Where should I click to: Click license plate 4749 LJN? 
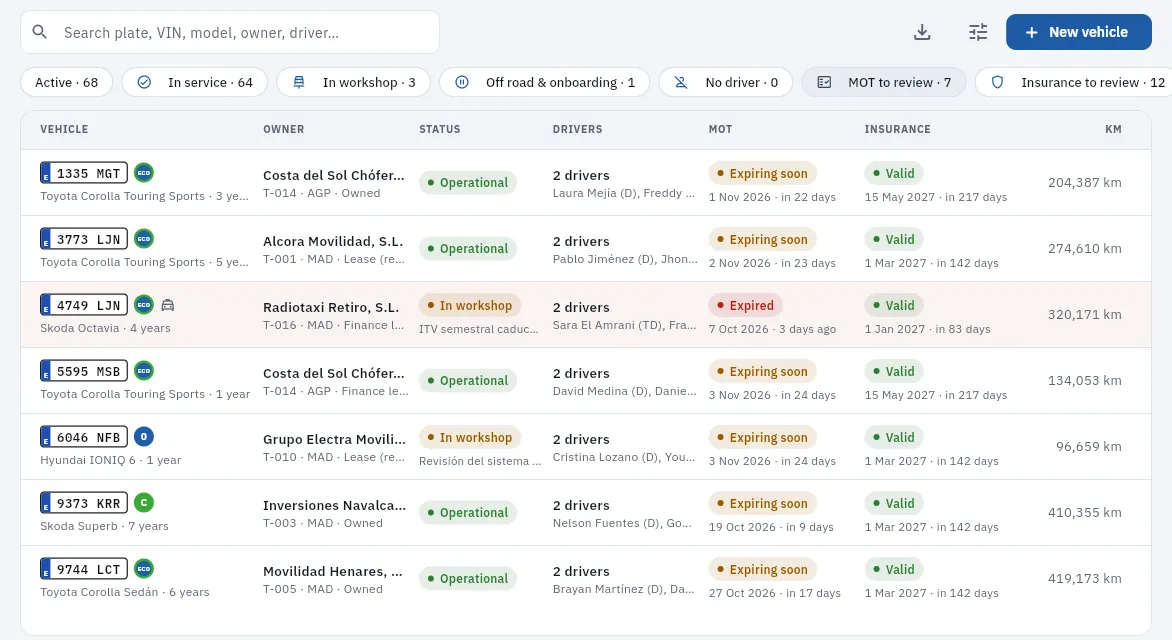click(x=84, y=305)
